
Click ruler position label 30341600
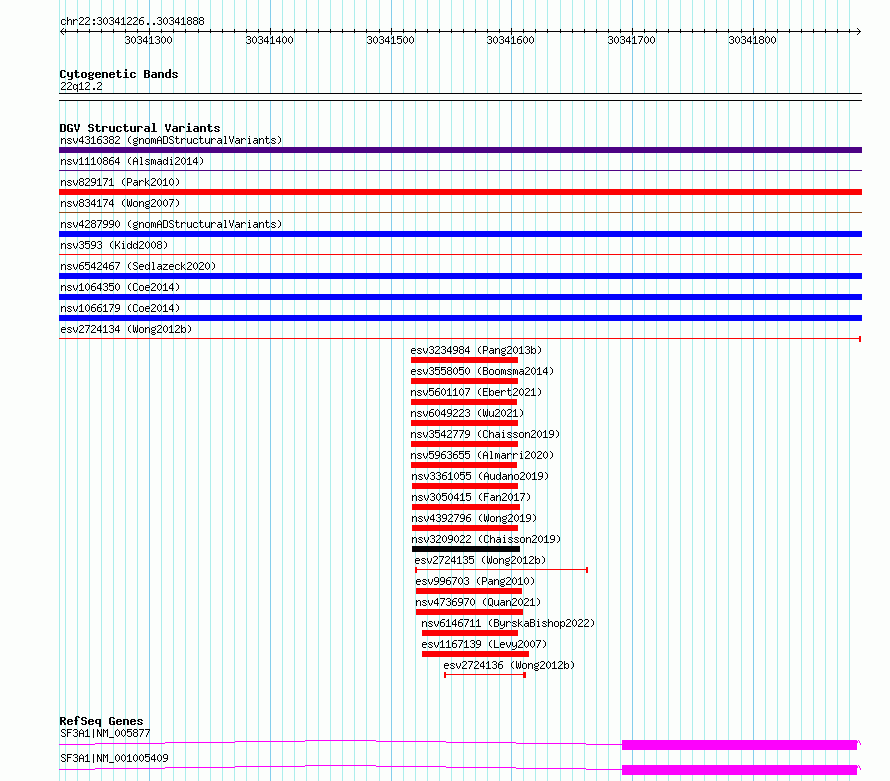(510, 40)
